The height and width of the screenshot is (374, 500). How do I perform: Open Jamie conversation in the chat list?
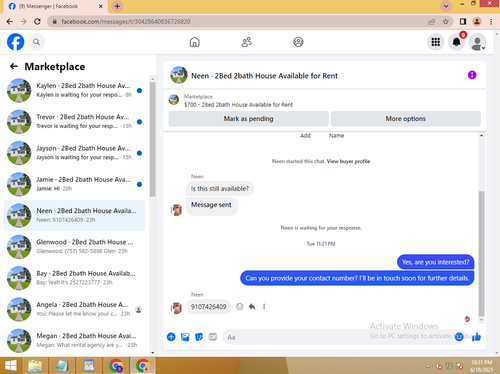click(x=74, y=184)
